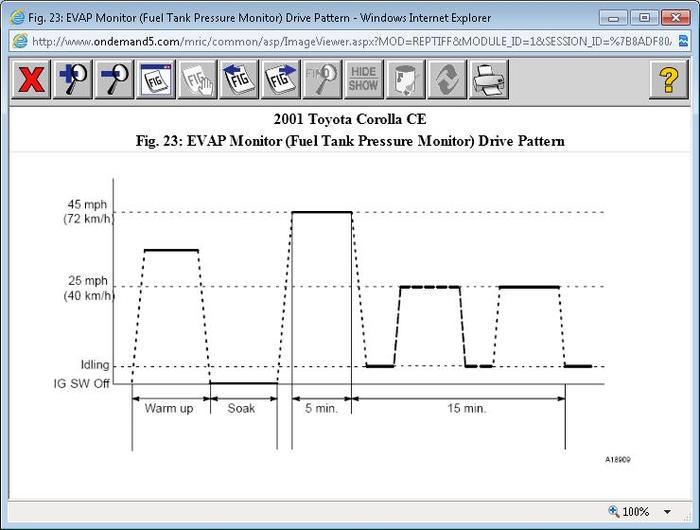700x530 pixels.
Task: Click the '45 mph' axis label
Action: 87,204
